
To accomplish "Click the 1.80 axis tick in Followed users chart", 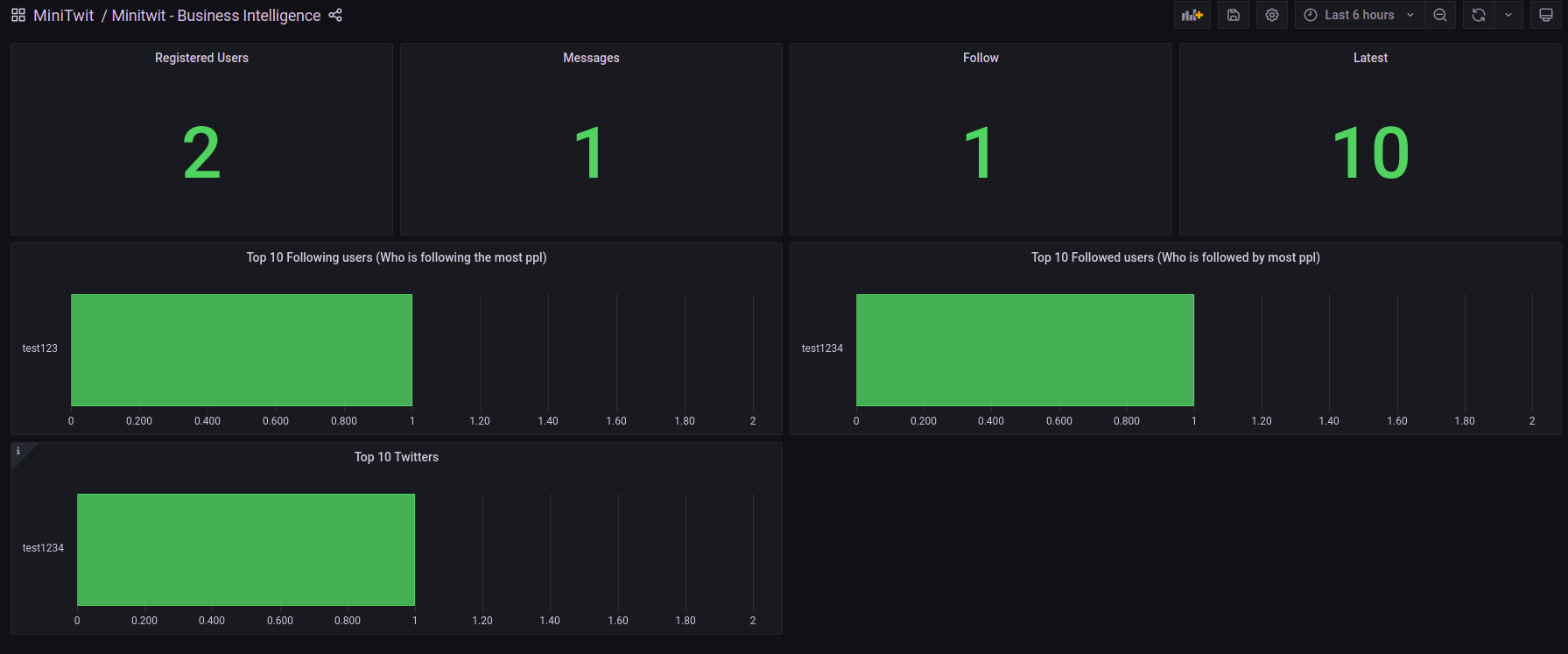I will [1465, 421].
